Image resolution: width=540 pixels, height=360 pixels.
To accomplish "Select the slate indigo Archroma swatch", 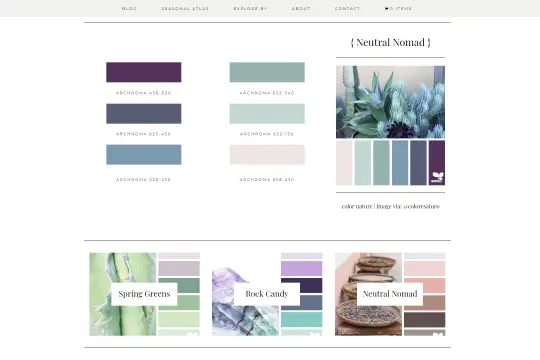I will coord(144,114).
